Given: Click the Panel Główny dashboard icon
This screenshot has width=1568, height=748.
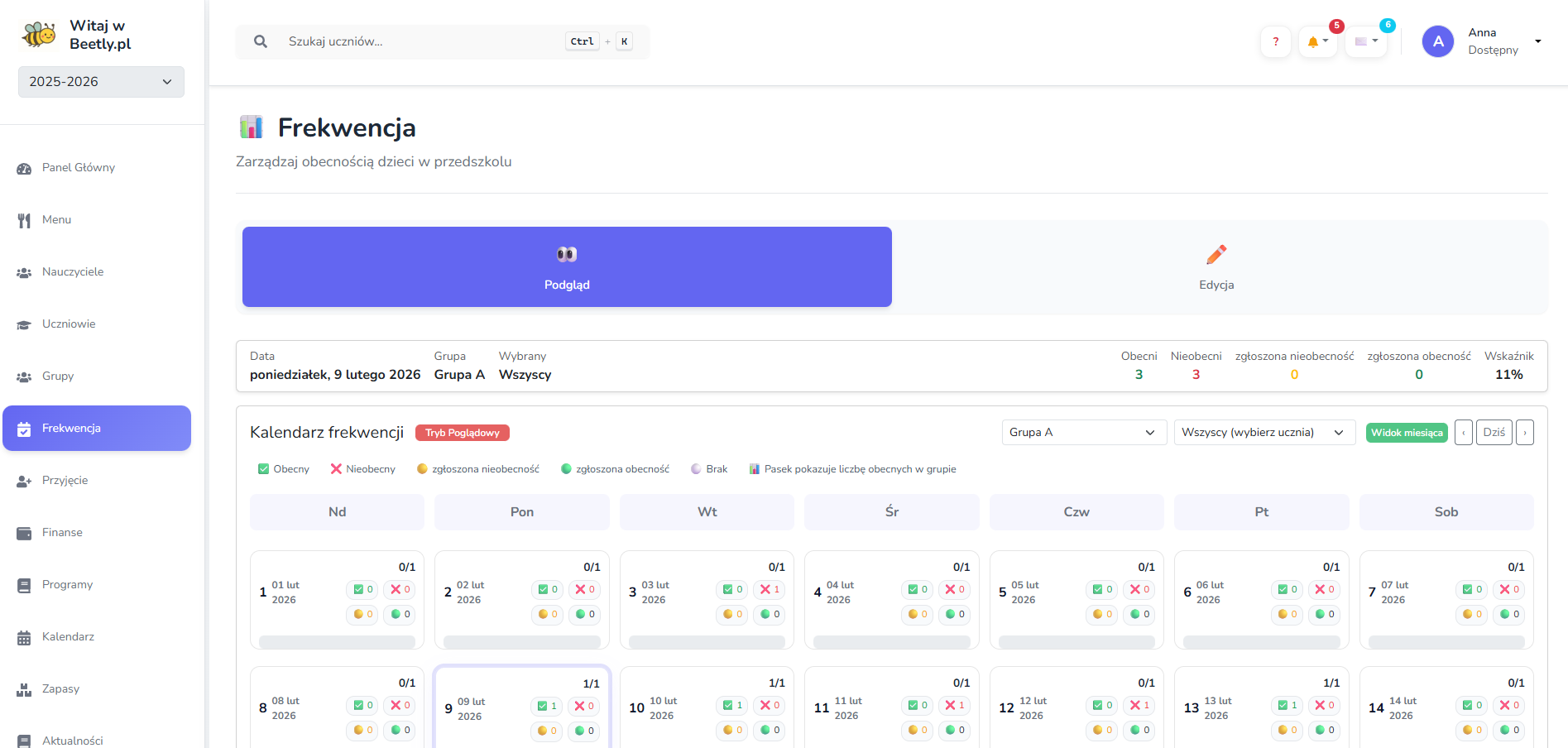Looking at the screenshot, I should pyautogui.click(x=24, y=168).
